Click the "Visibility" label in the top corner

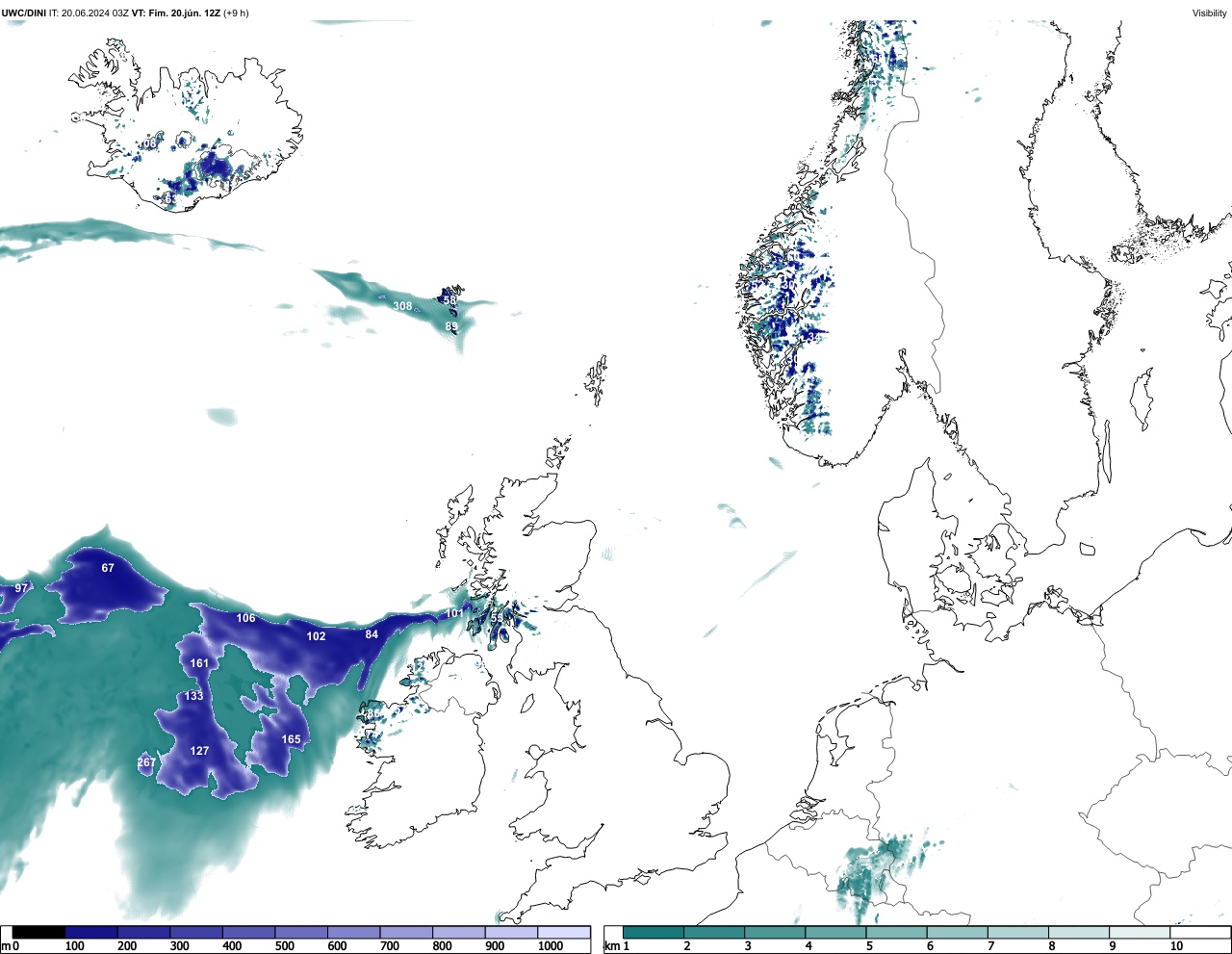(x=1209, y=13)
